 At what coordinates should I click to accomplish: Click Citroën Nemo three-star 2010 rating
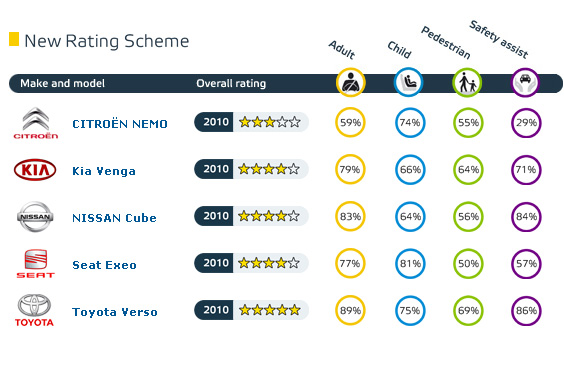(251, 122)
